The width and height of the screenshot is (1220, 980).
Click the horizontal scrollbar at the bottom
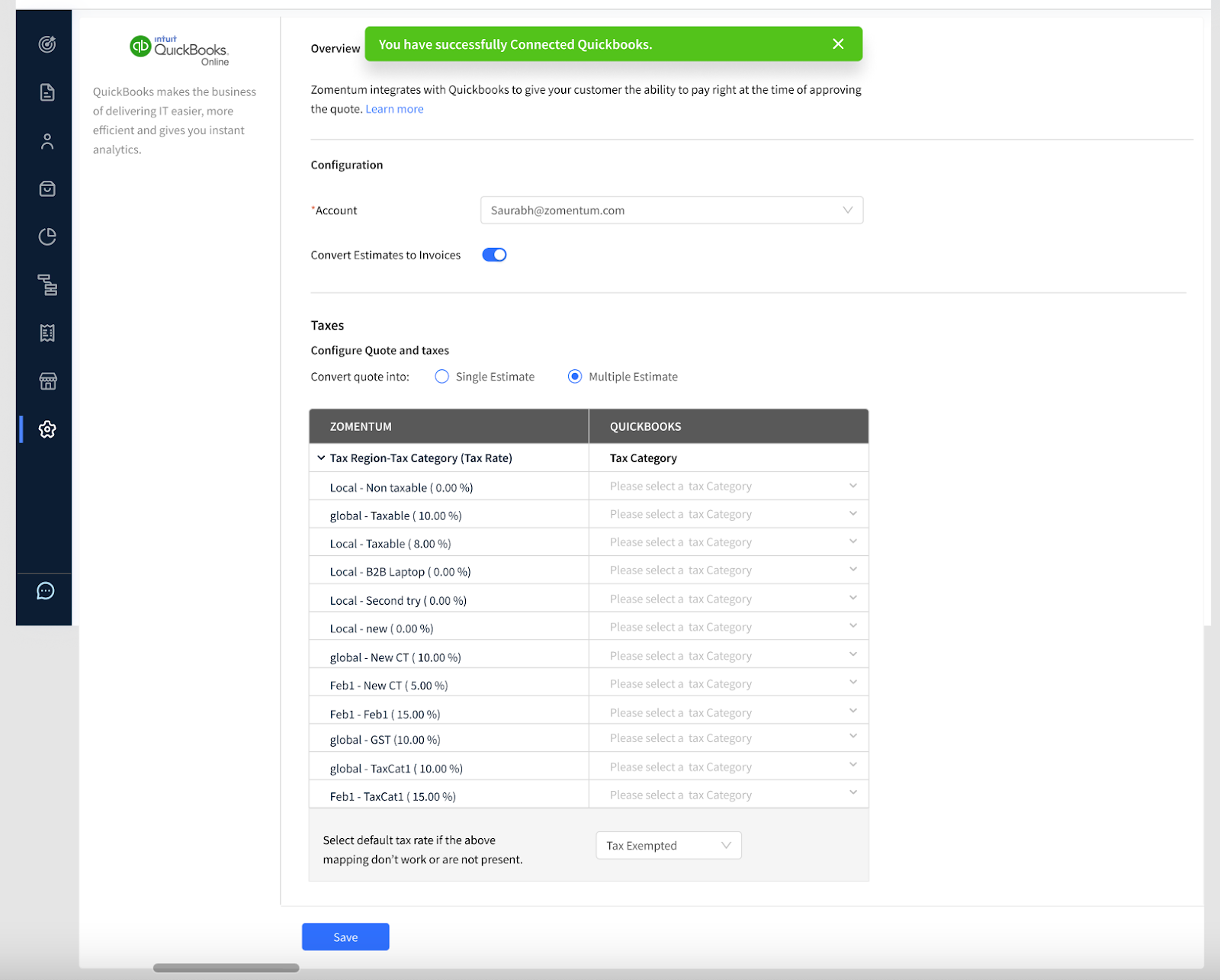point(226,968)
